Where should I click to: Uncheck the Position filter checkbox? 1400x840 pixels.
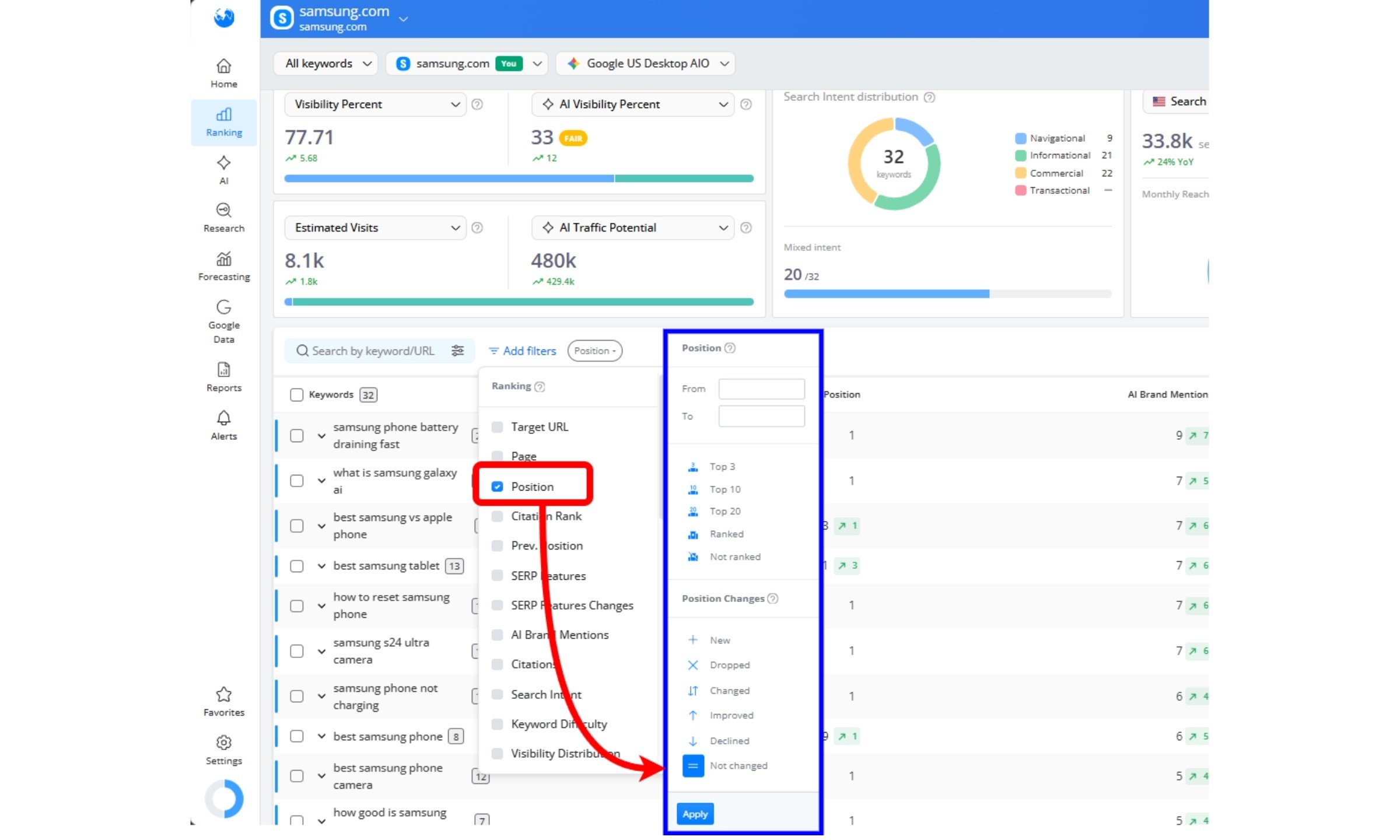tap(496, 486)
